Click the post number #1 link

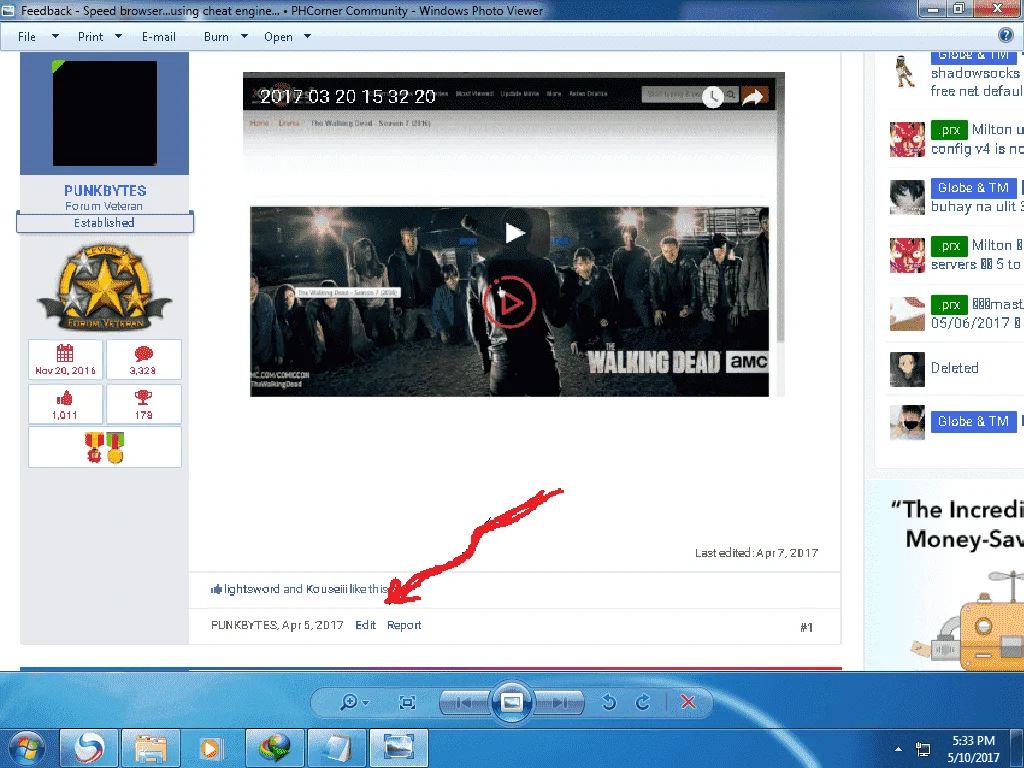point(807,627)
